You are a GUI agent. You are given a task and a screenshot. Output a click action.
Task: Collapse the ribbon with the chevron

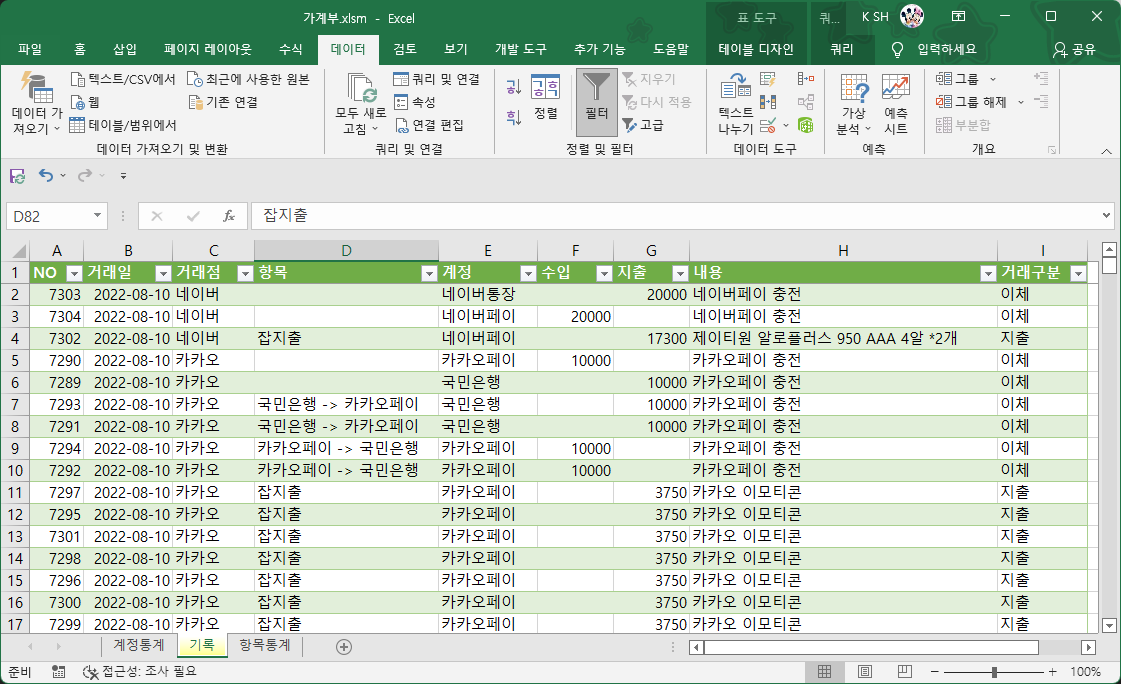click(1106, 151)
